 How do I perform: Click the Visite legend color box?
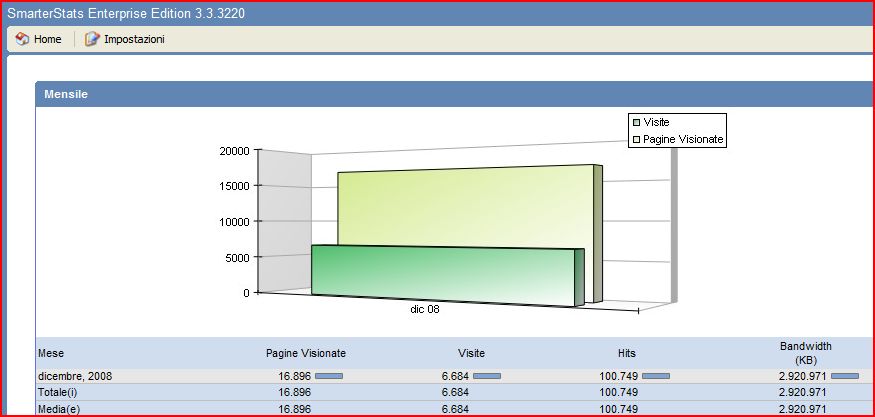(636, 122)
